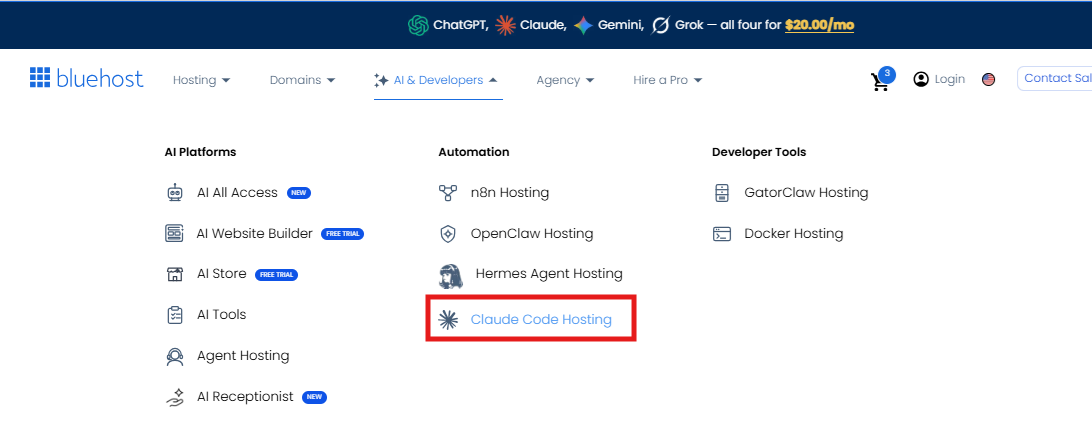This screenshot has height=447, width=1092.
Task: Open Agent Hosting menu item
Action: pos(243,356)
